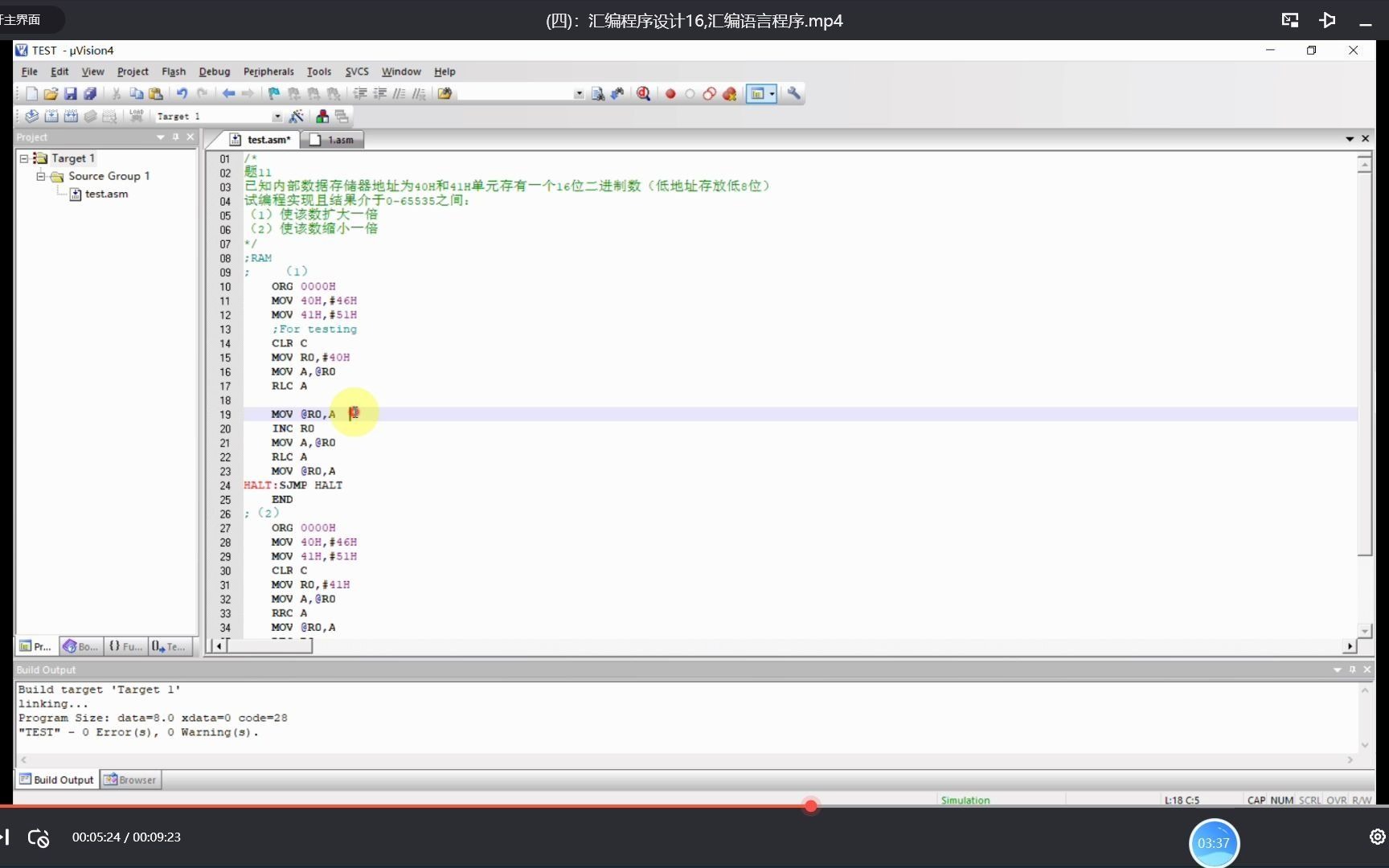Pin the Project panel with pushpin
The width and height of the screenshot is (1389, 868).
pos(175,137)
